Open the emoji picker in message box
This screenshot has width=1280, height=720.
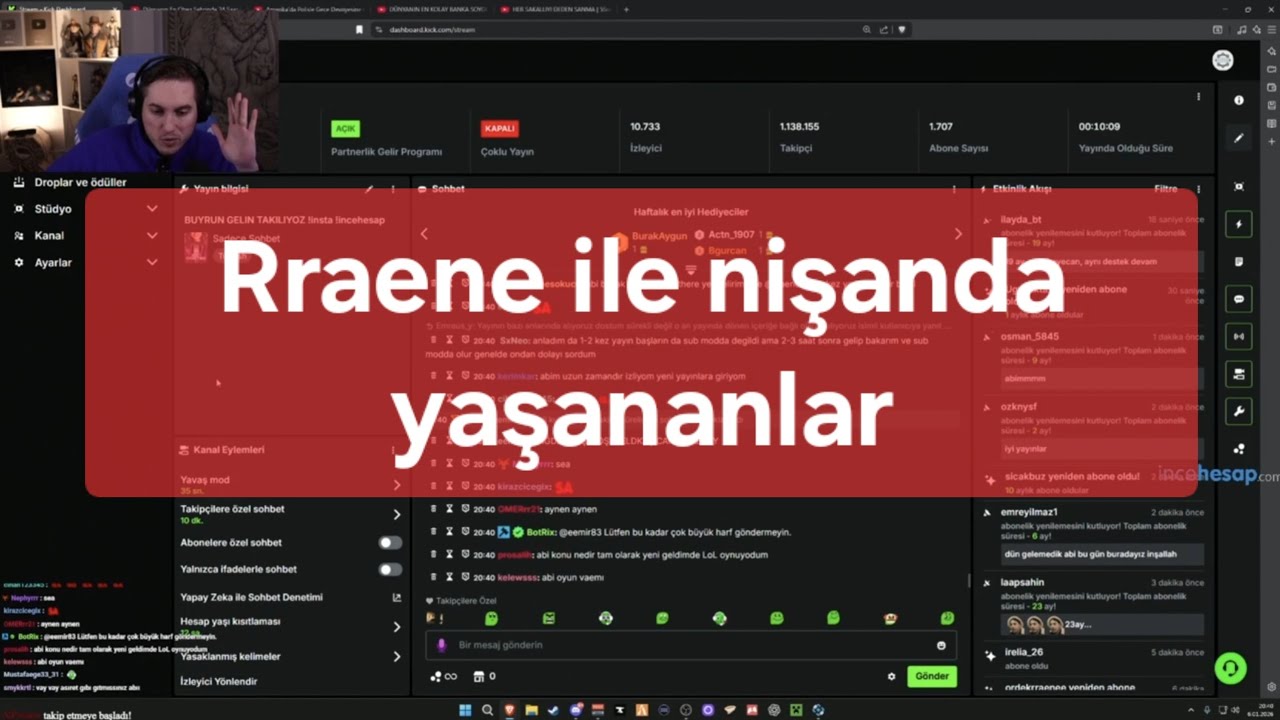[x=941, y=645]
